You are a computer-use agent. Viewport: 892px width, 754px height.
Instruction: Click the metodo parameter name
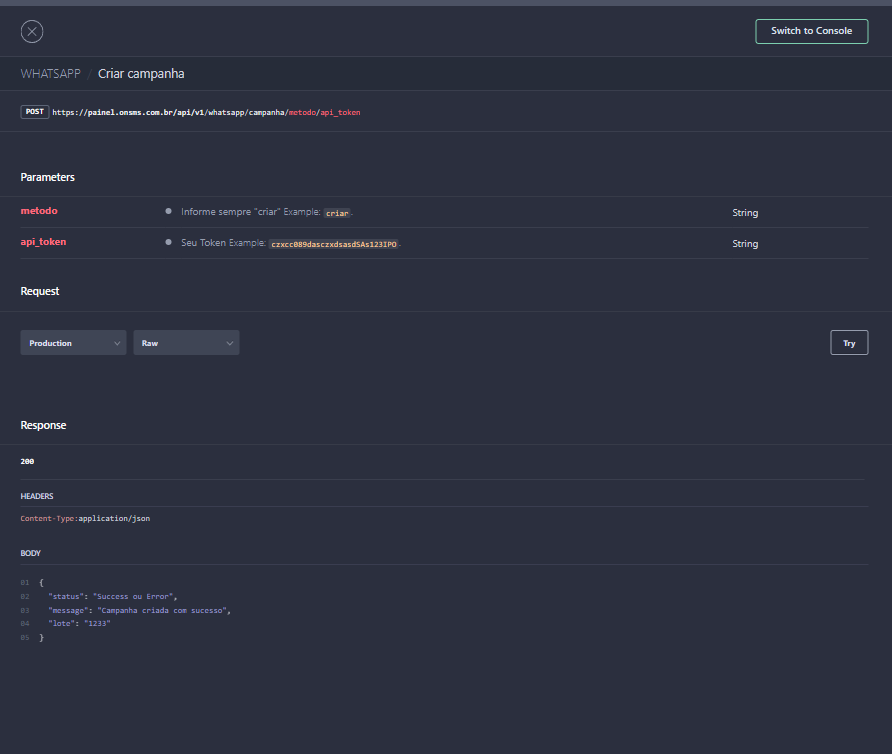tap(39, 211)
